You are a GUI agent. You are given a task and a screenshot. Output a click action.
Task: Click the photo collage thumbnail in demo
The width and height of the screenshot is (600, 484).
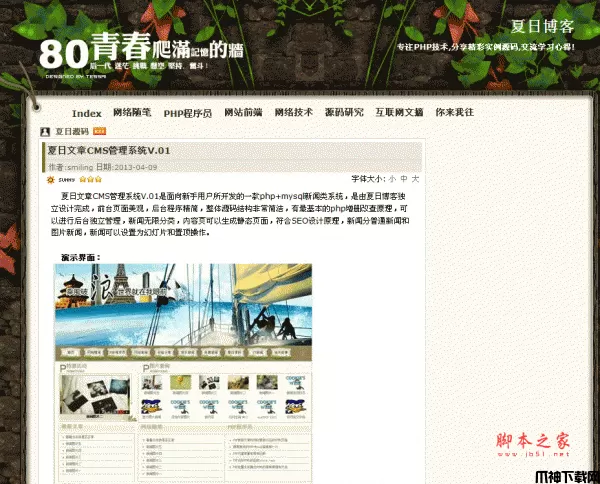click(x=95, y=396)
